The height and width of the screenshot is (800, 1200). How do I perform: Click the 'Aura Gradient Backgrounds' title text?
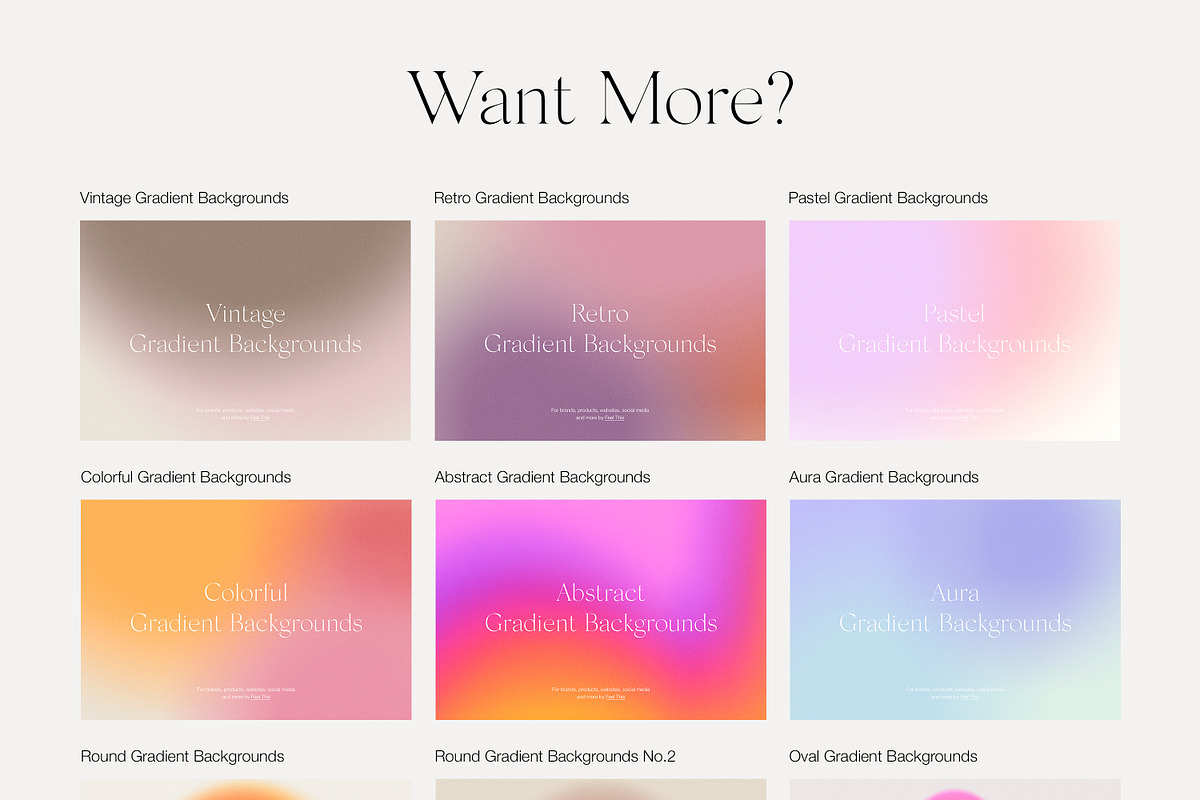(x=883, y=477)
